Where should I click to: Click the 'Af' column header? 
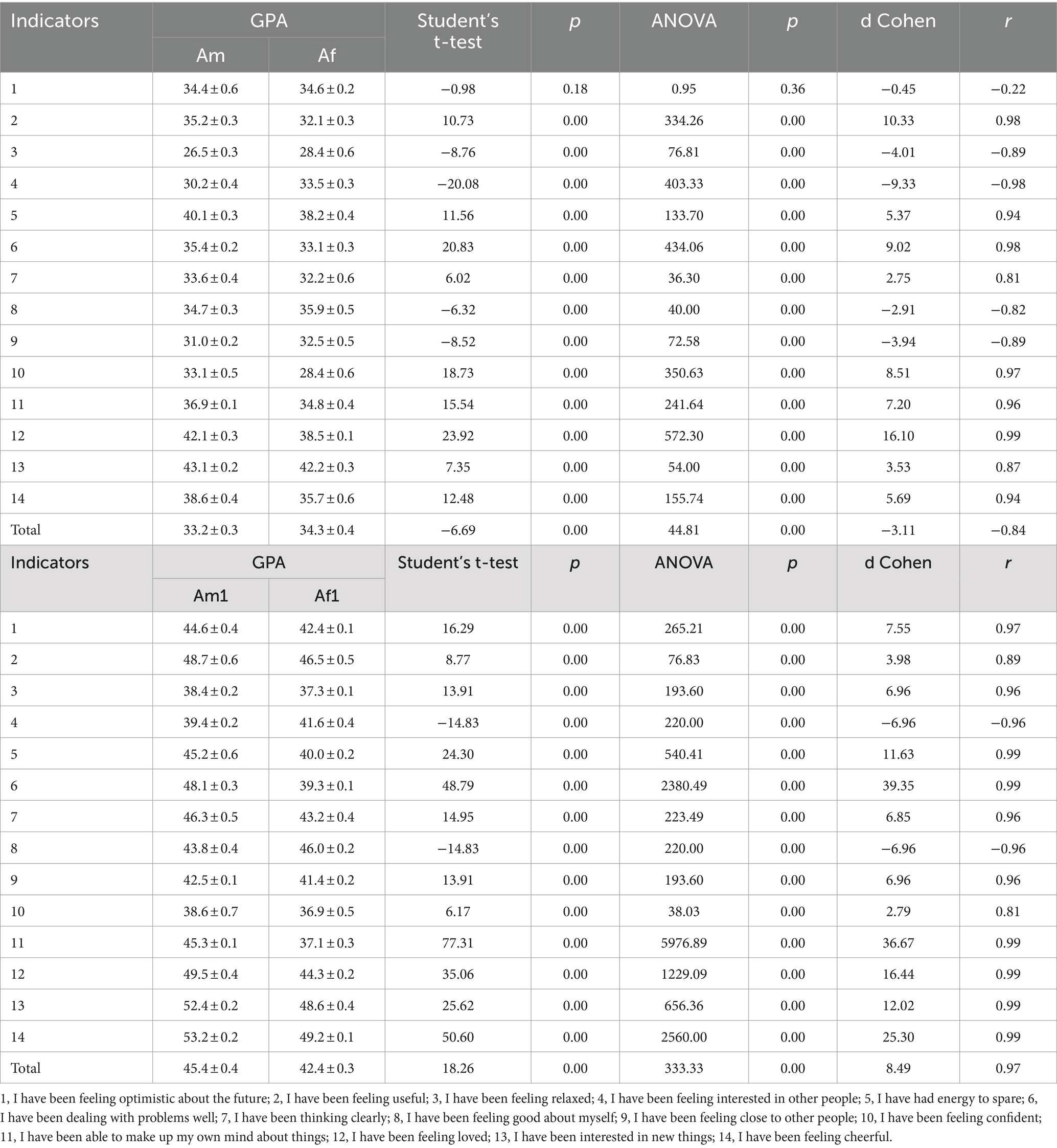tap(327, 56)
